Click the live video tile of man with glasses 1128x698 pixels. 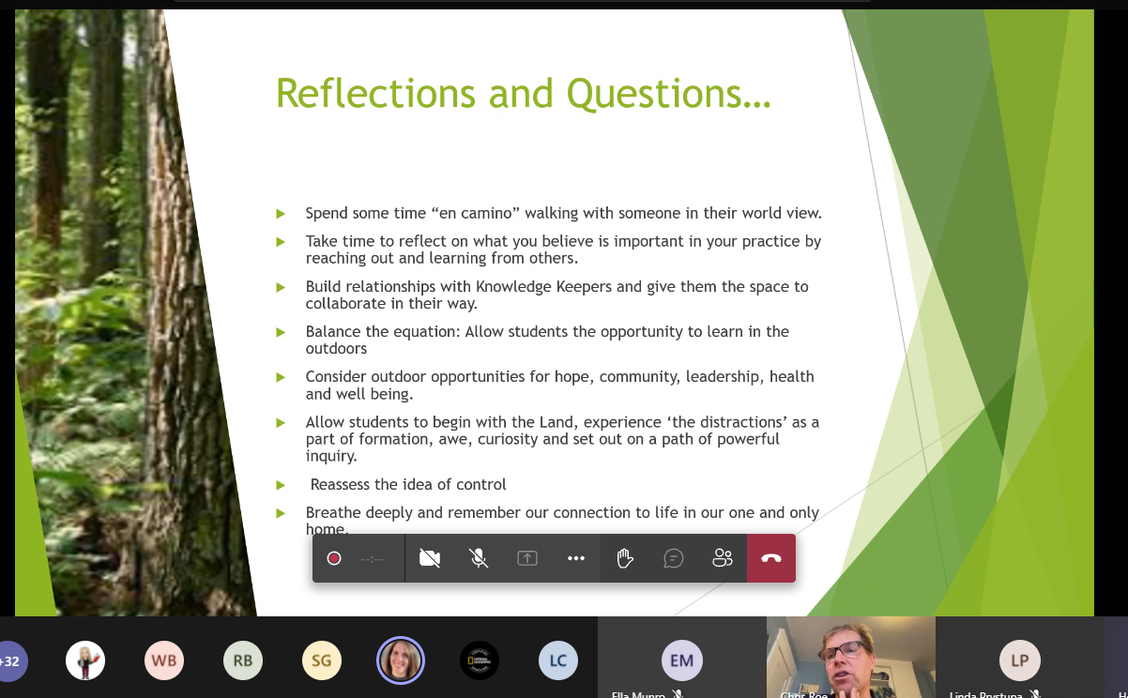[x=851, y=658]
